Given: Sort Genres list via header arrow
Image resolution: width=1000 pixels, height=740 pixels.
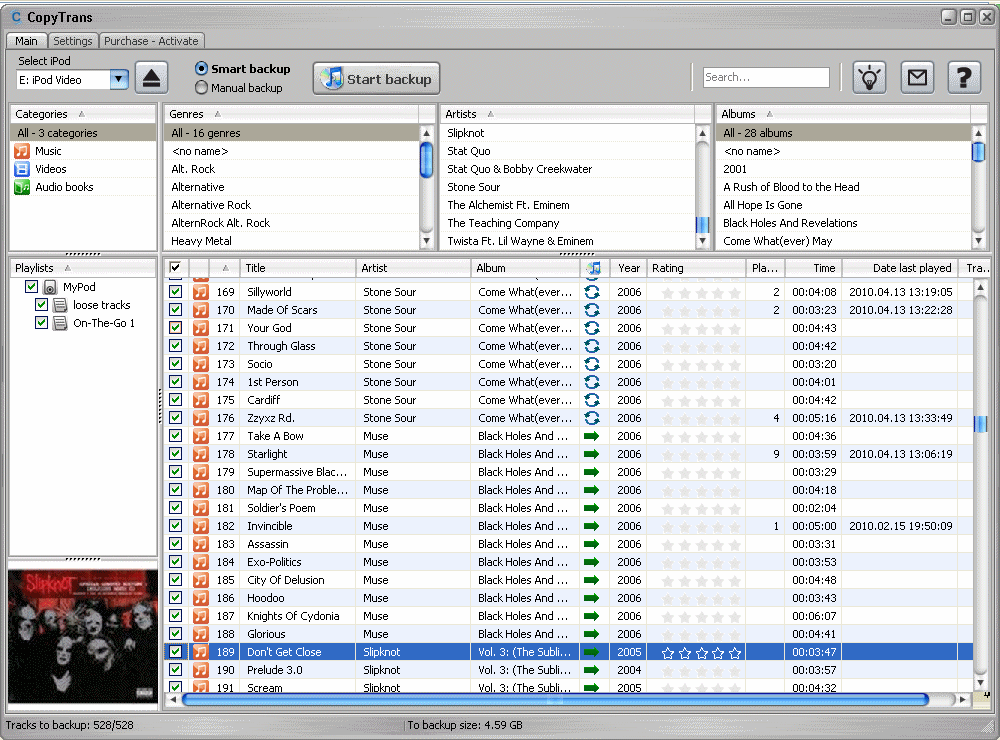Looking at the screenshot, I should pyautogui.click(x=217, y=114).
